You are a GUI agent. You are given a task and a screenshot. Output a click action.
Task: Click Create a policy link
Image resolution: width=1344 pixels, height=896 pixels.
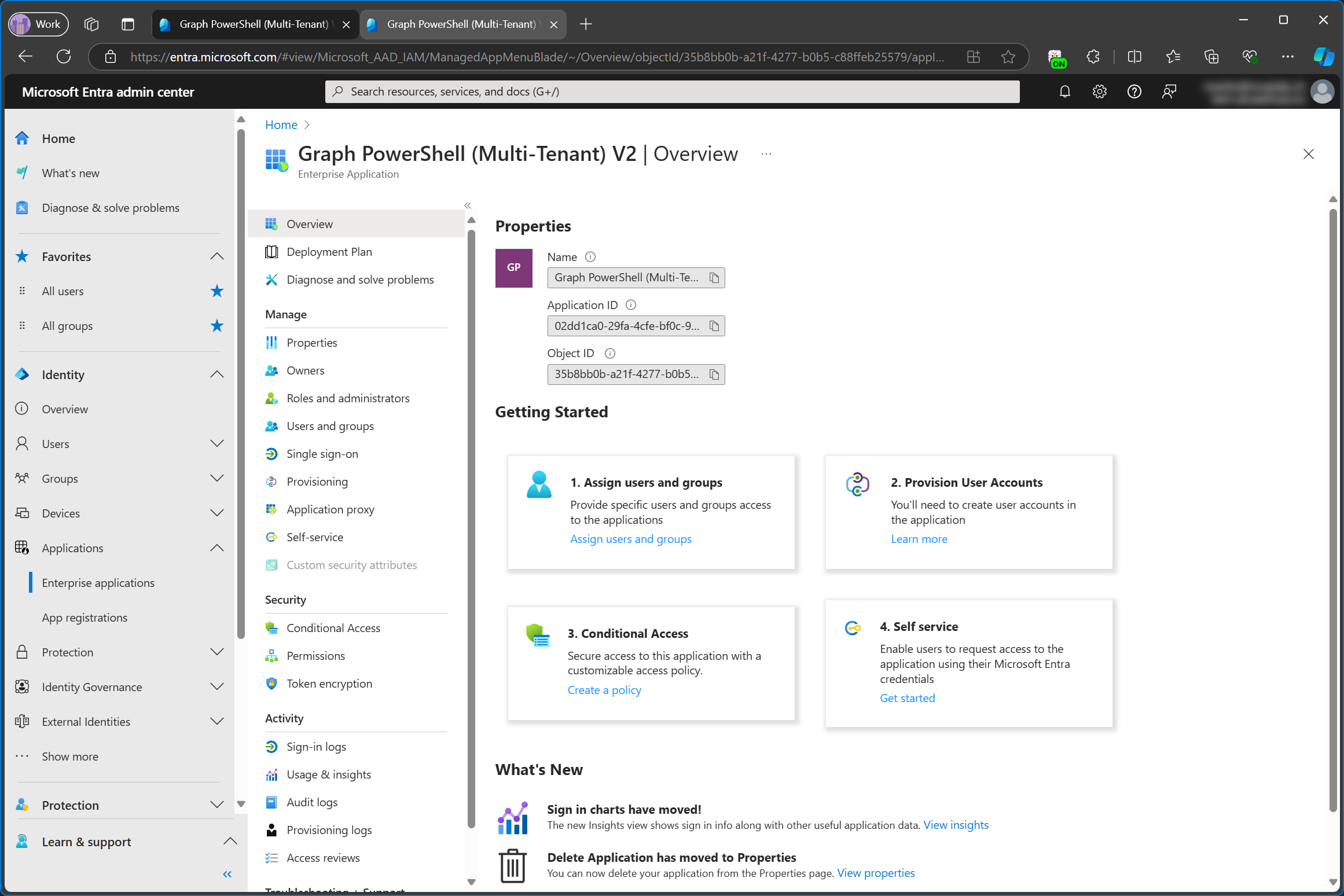click(604, 690)
